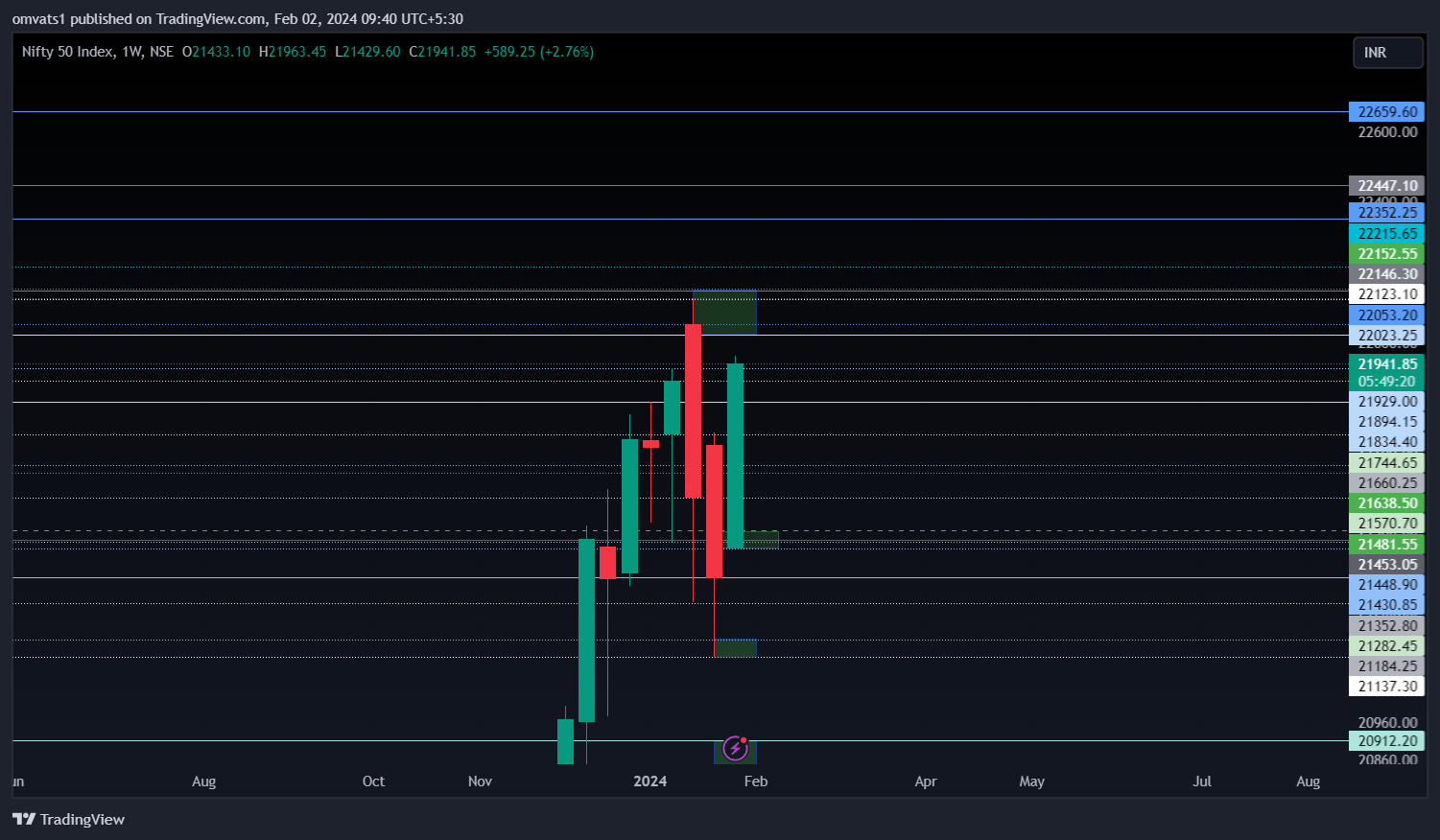The image size is (1440, 840).
Task: Select the 21448.90 price label
Action: click(x=1386, y=585)
